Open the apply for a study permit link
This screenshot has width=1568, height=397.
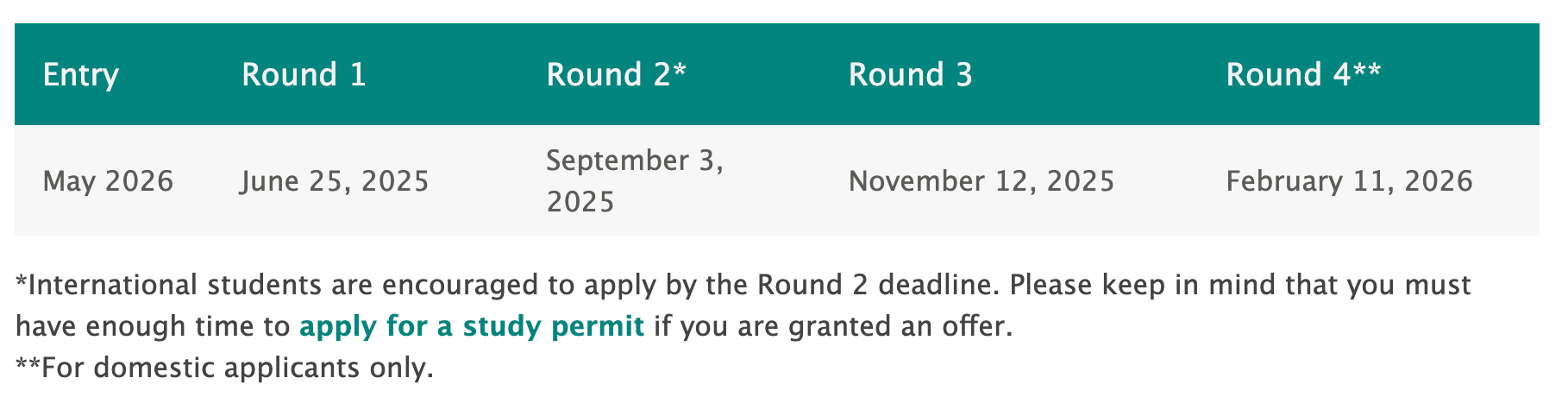[x=472, y=327]
